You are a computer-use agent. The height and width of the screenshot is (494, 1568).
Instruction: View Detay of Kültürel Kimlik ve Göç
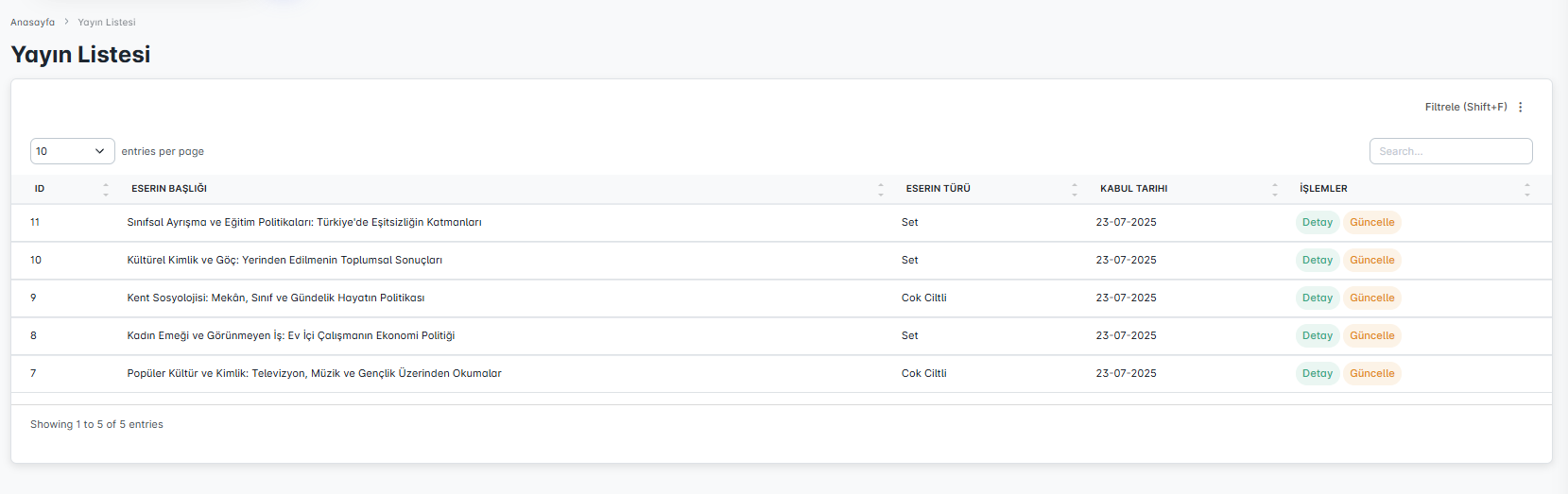1317,261
